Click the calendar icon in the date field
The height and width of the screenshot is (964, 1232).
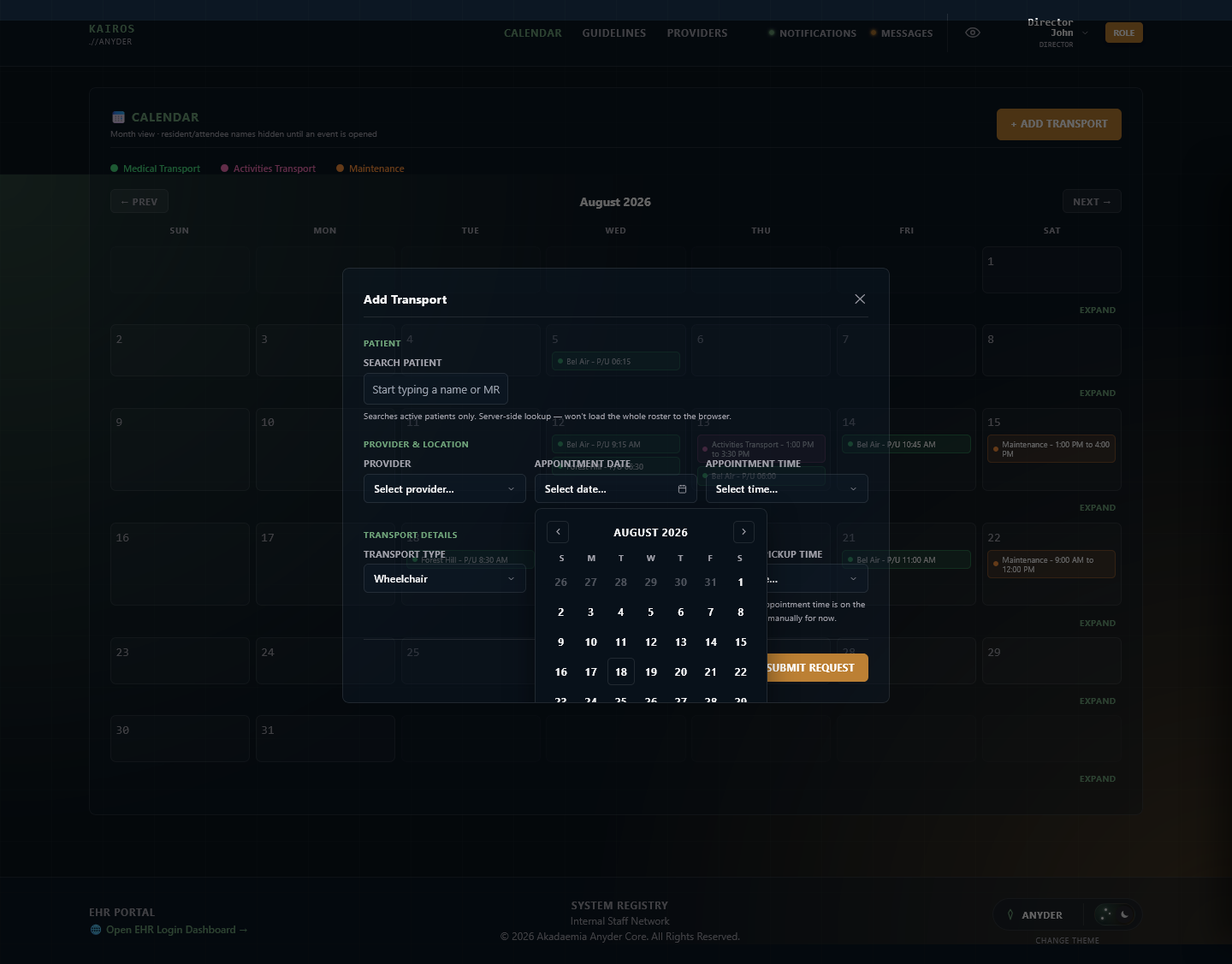point(682,489)
